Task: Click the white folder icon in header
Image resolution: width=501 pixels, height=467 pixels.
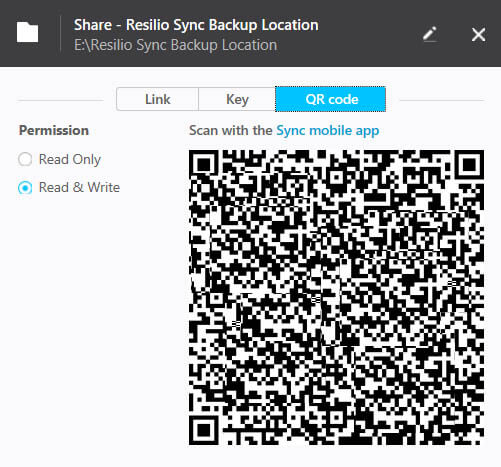Action: (x=27, y=32)
